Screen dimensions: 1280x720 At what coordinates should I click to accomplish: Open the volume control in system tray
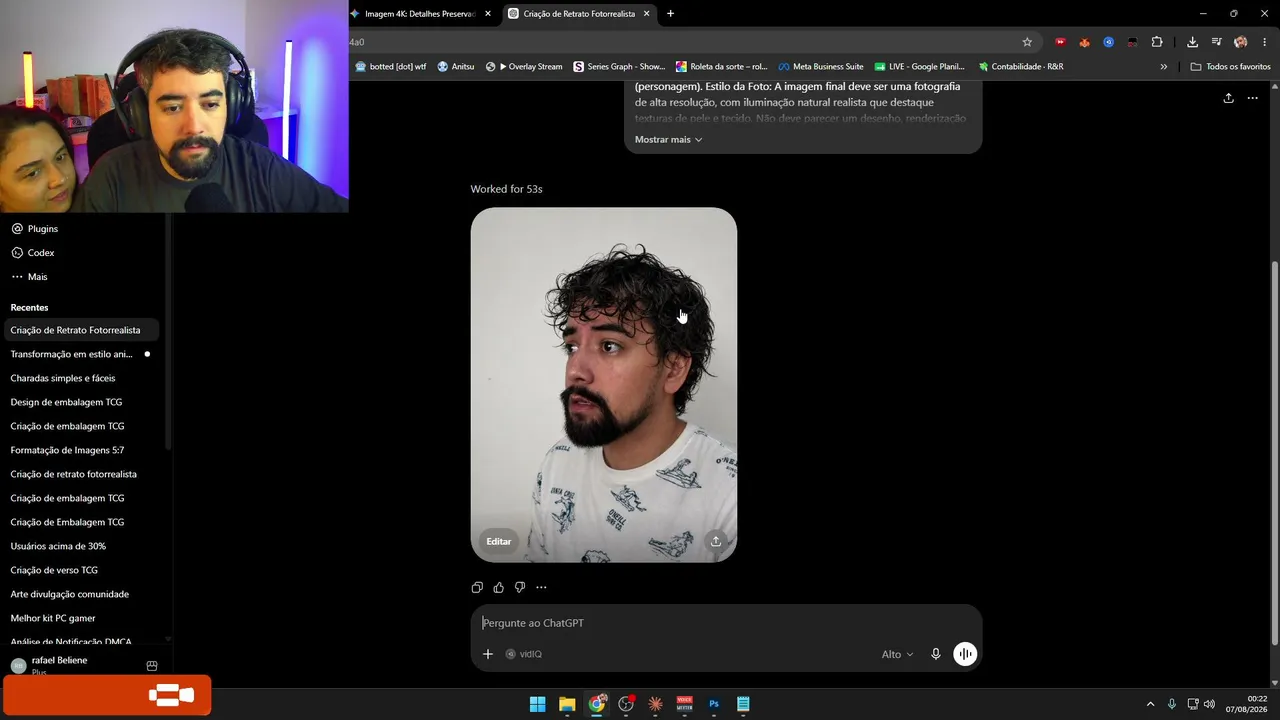pos(1210,704)
